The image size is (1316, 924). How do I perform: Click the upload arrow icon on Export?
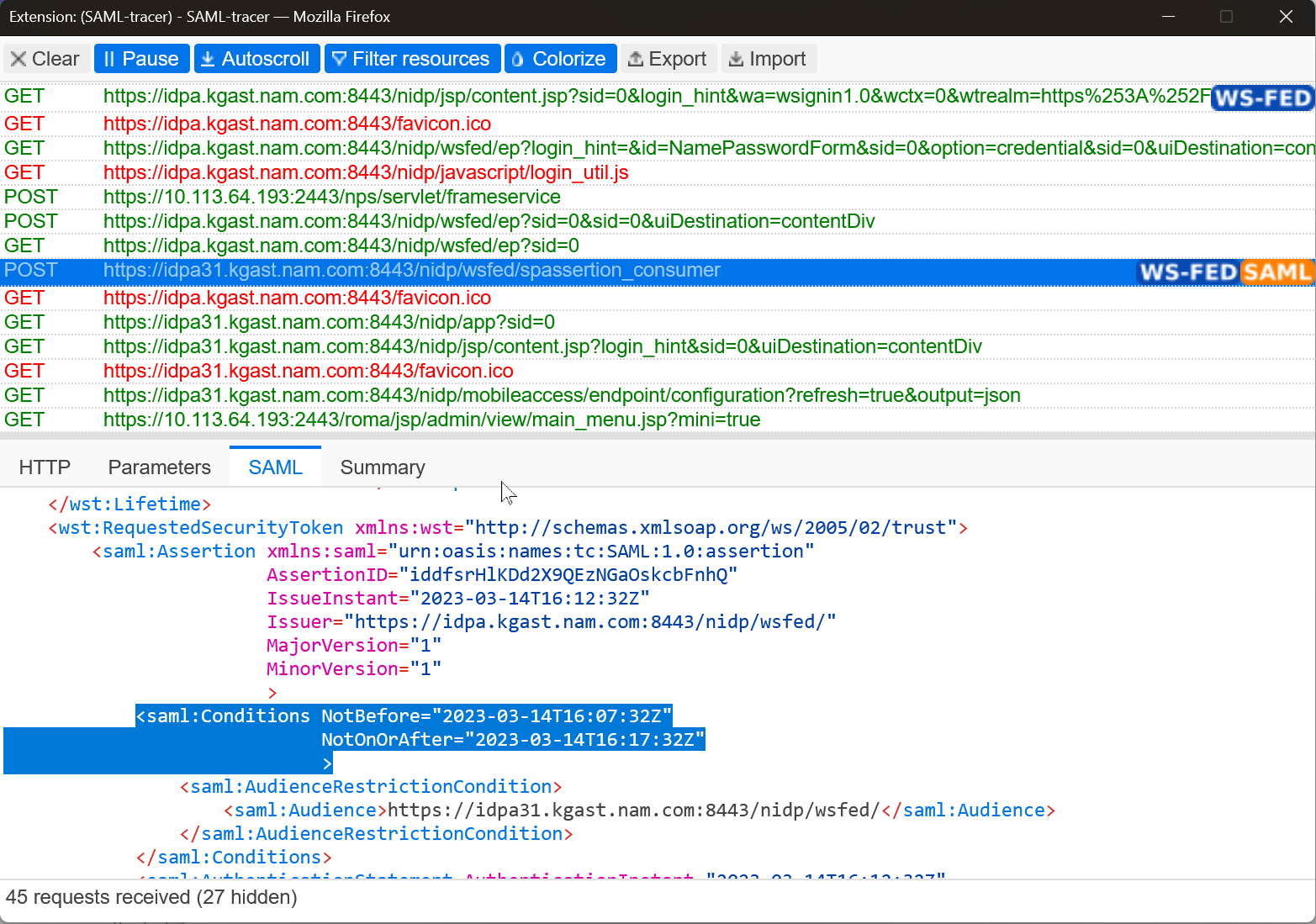point(638,58)
